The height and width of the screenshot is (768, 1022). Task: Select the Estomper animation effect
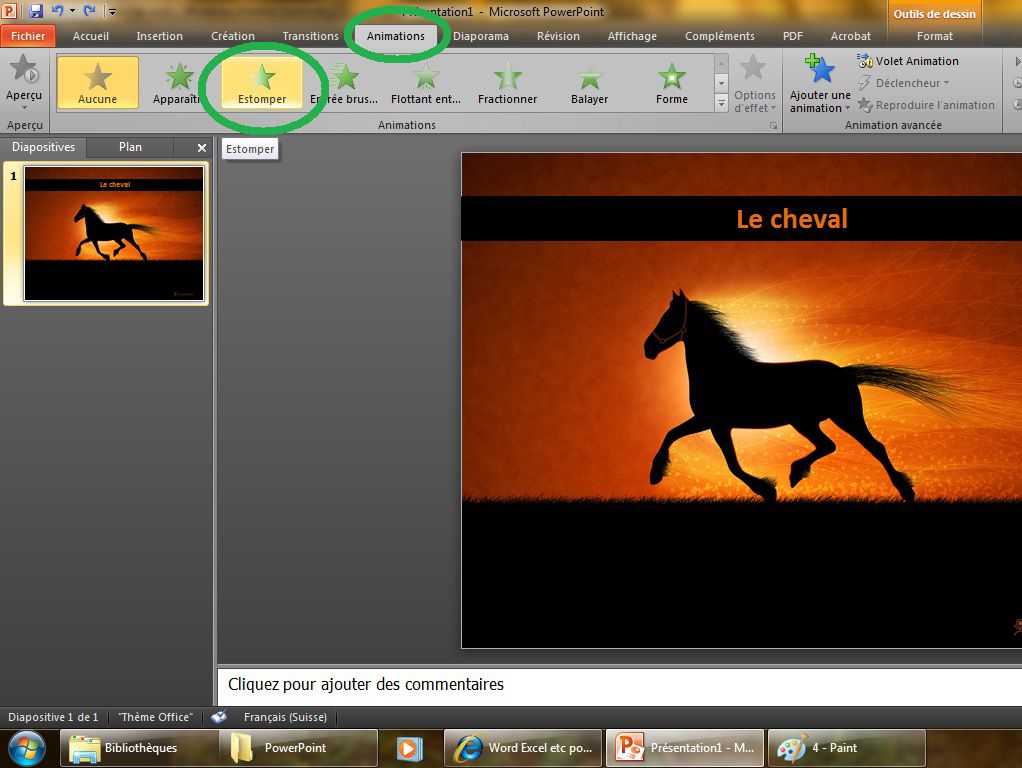click(262, 82)
